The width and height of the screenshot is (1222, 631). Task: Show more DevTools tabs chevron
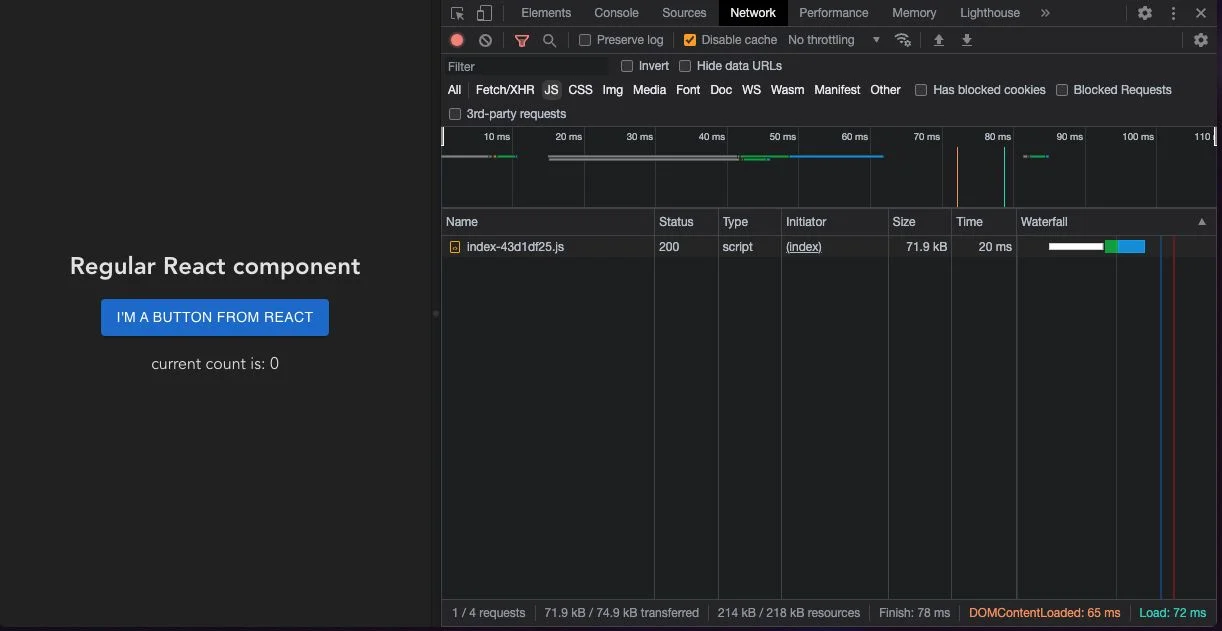click(x=1045, y=13)
